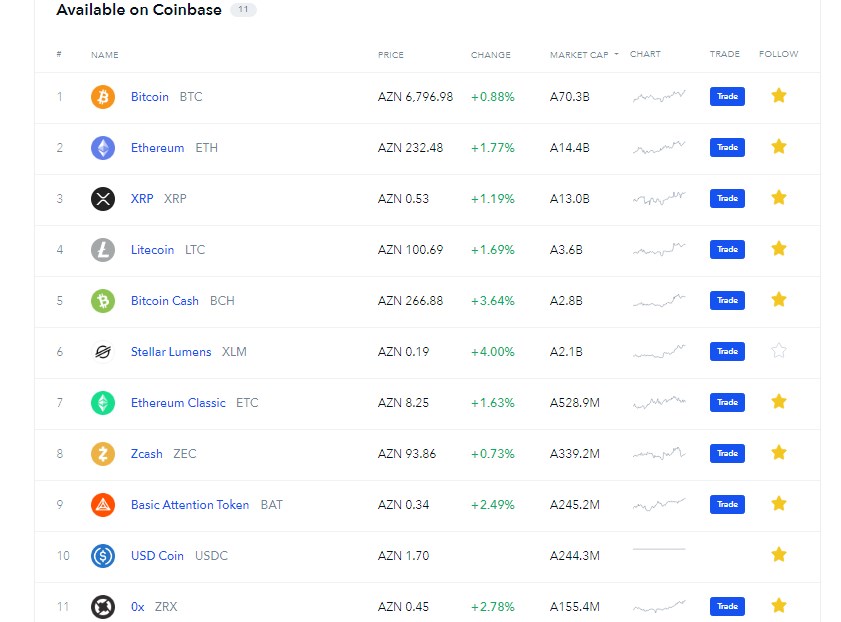Click the Basic Attention Token triangle icon
The width and height of the screenshot is (841, 622).
[103, 505]
